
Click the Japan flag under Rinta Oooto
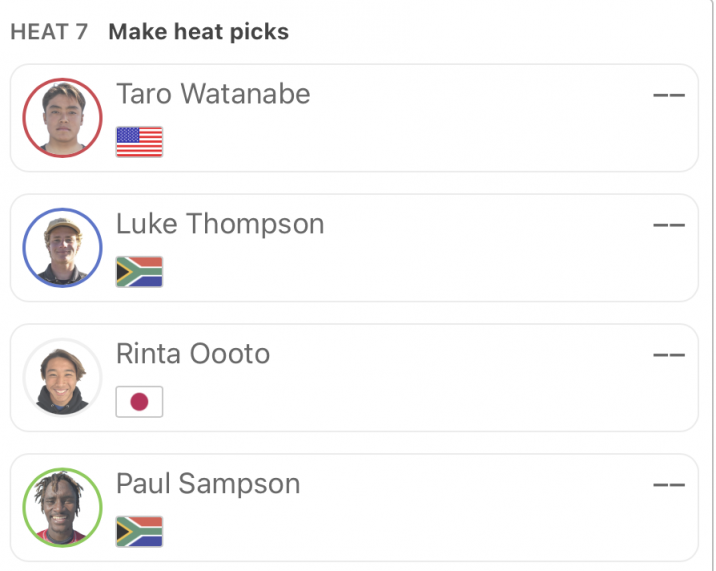pos(139,402)
